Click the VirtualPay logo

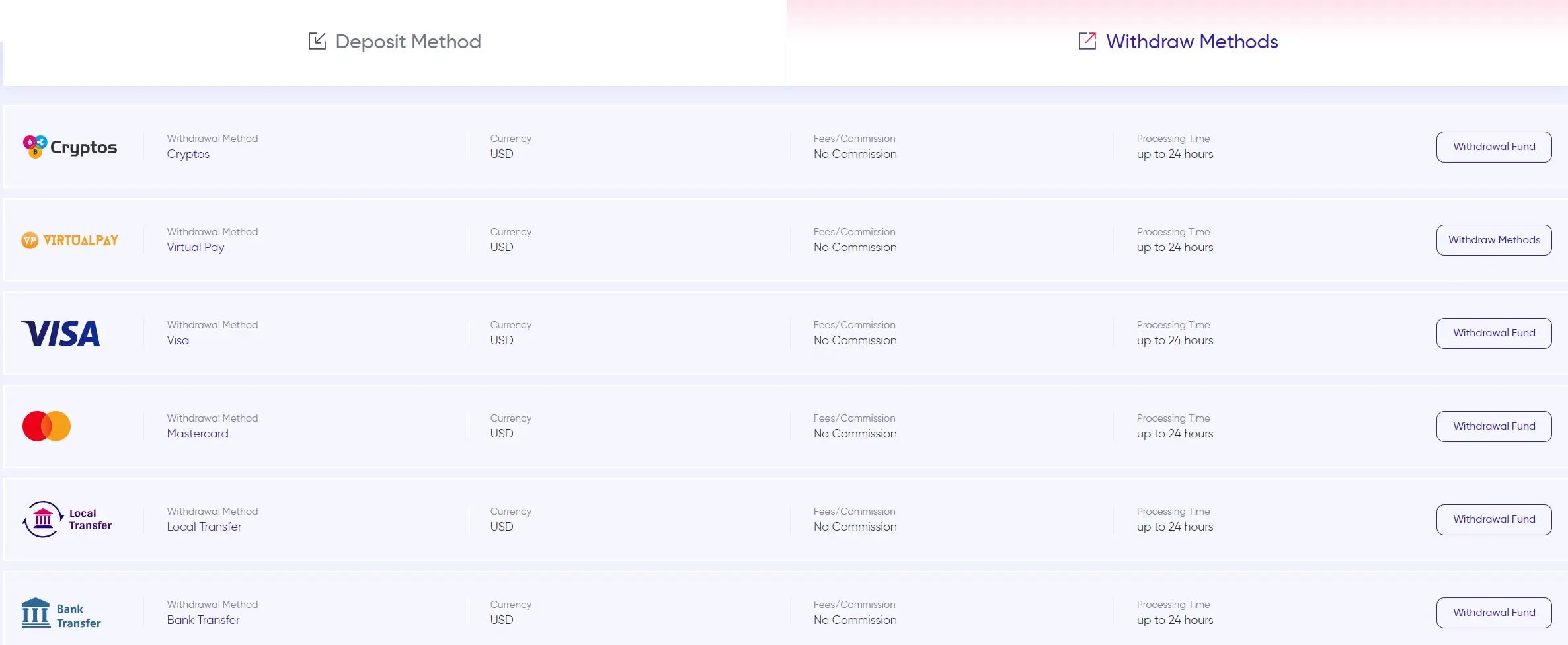click(x=70, y=240)
